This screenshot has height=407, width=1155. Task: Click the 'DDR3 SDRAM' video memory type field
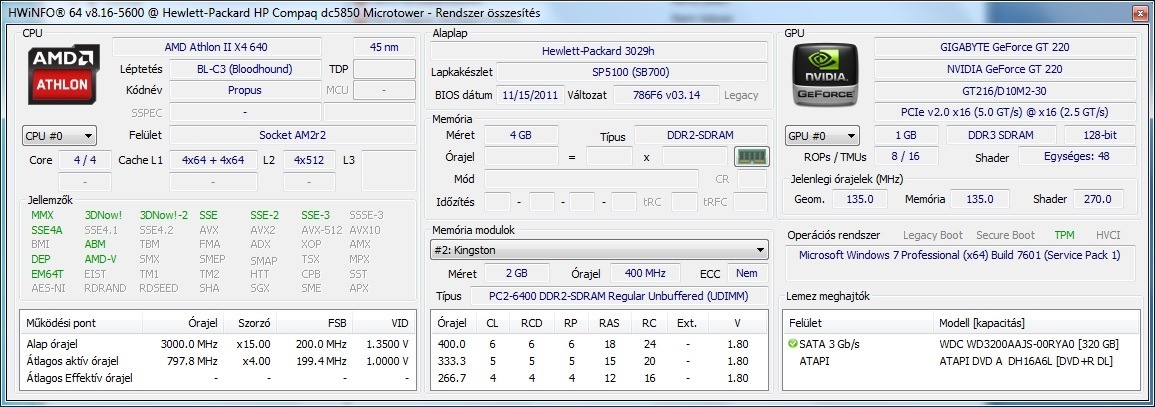tap(1000, 135)
